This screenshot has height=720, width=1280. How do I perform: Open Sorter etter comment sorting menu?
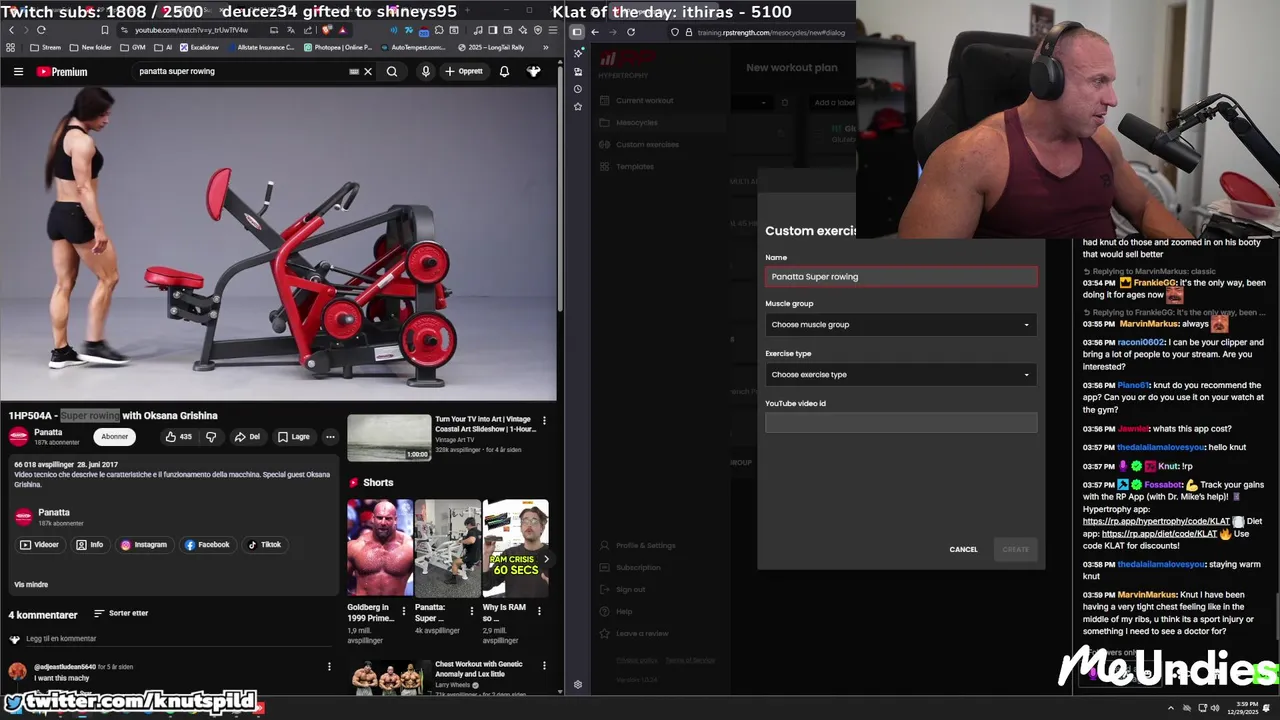pos(121,613)
